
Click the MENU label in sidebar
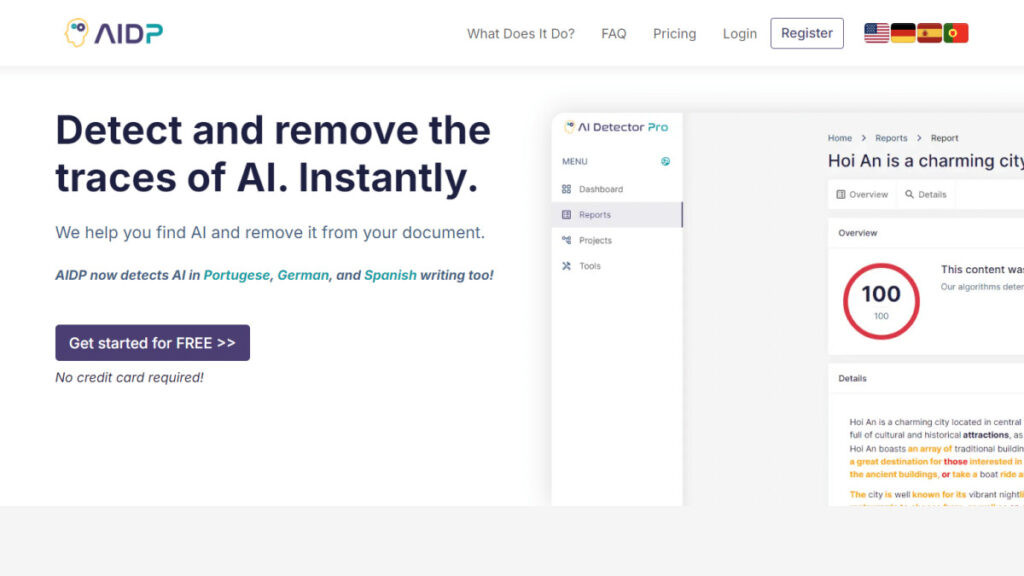(575, 161)
